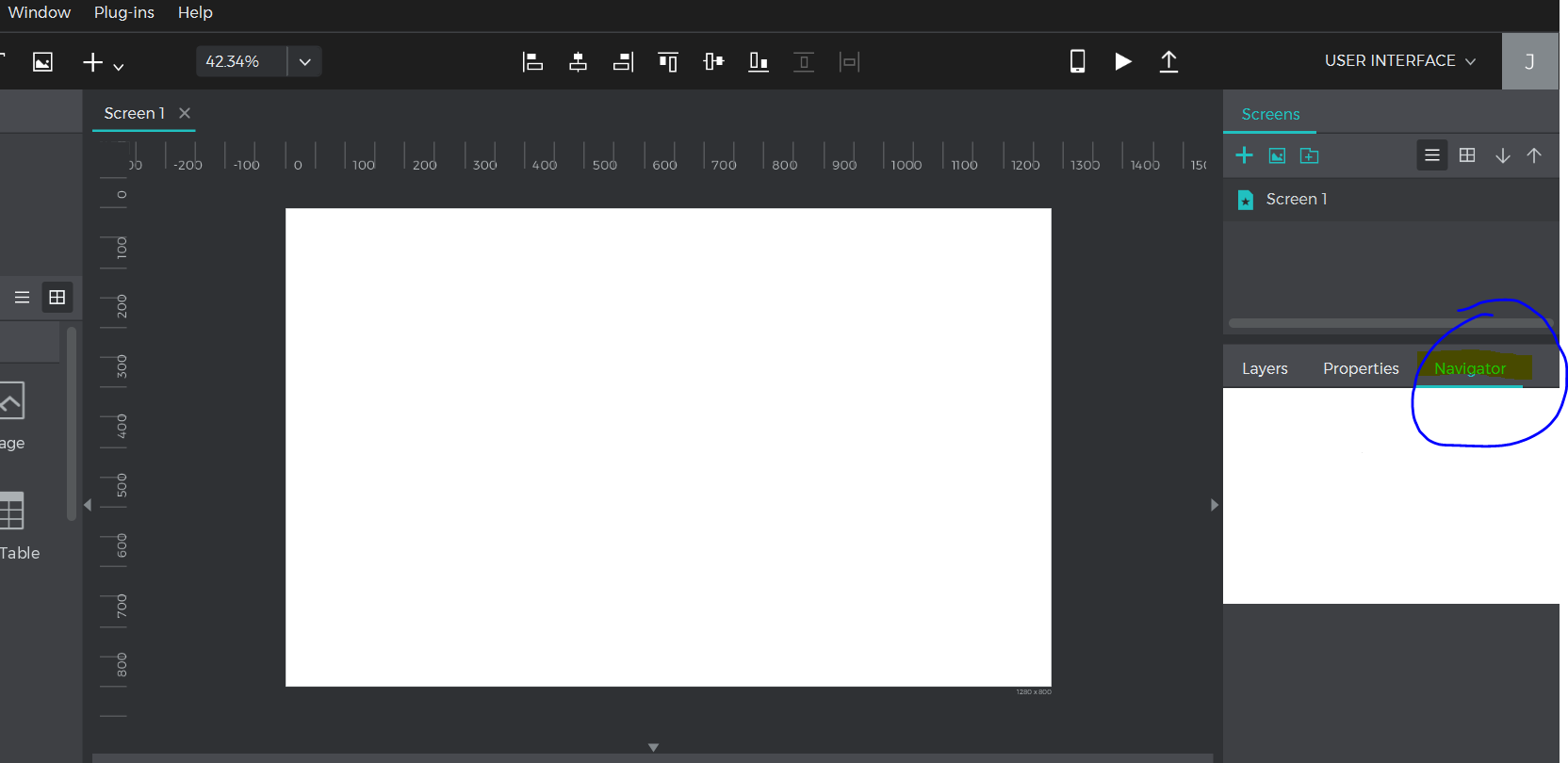Click the align top edges icon
This screenshot has width=1568, height=763.
click(x=668, y=62)
